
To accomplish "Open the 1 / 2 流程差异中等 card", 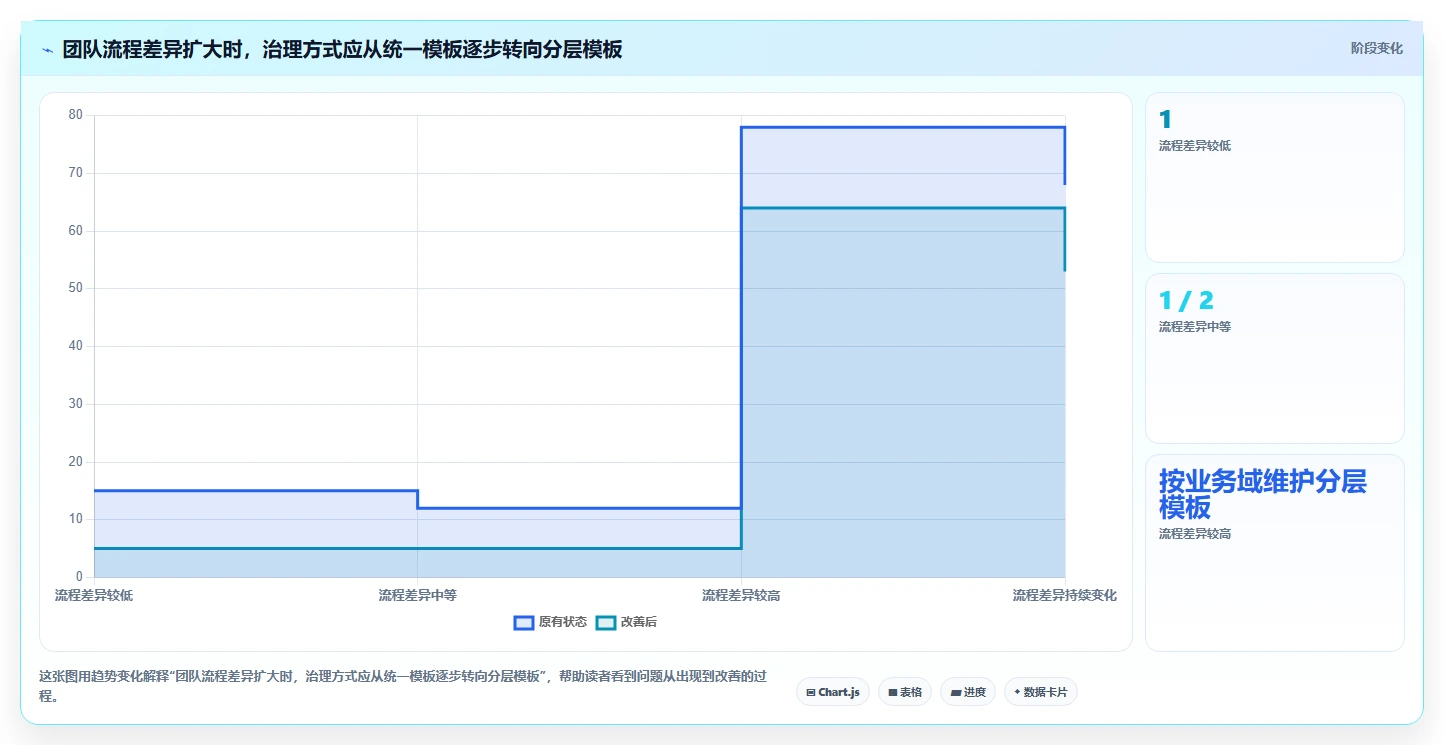I will (x=1274, y=358).
